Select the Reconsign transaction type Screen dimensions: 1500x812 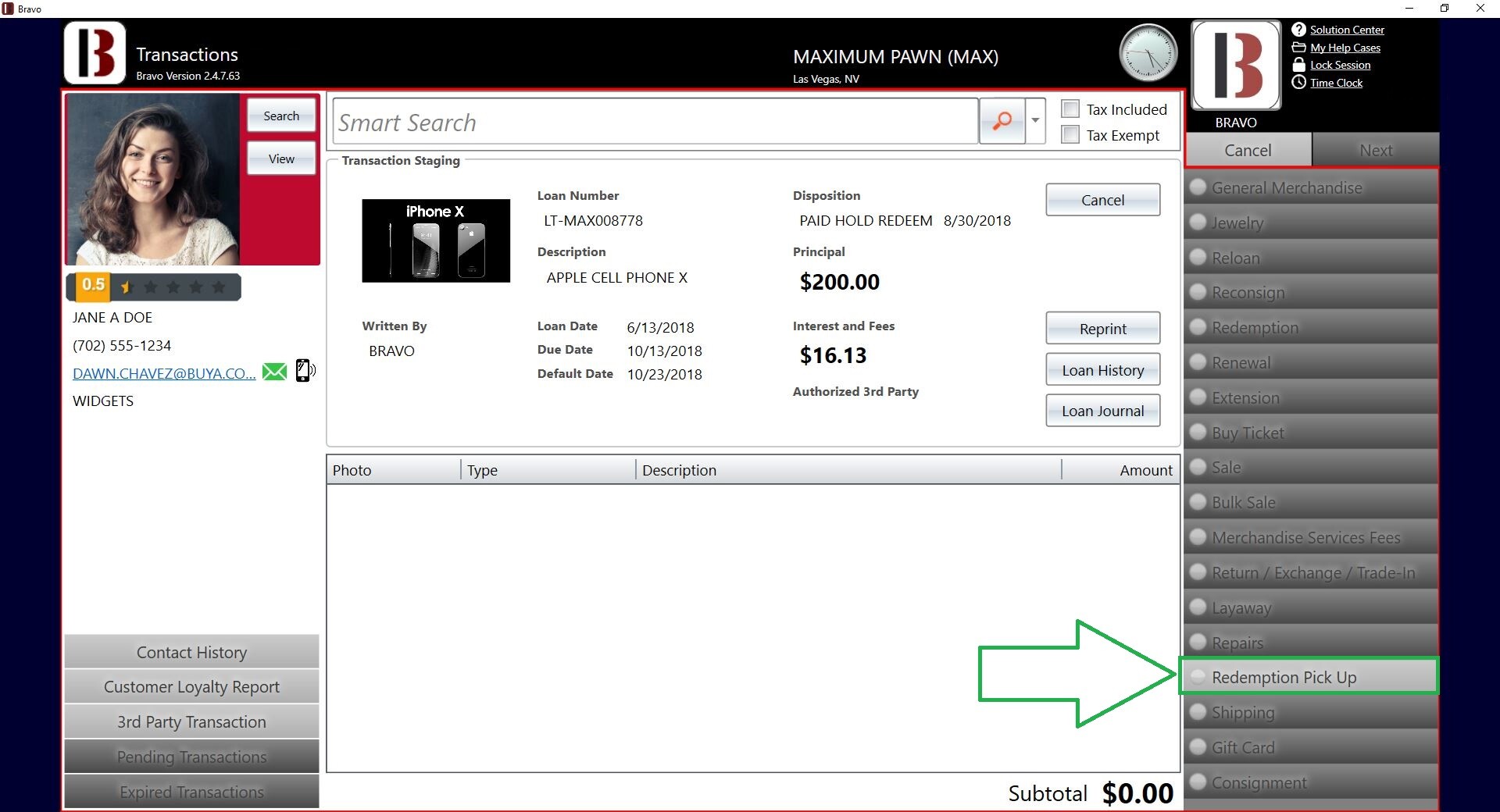(1312, 293)
